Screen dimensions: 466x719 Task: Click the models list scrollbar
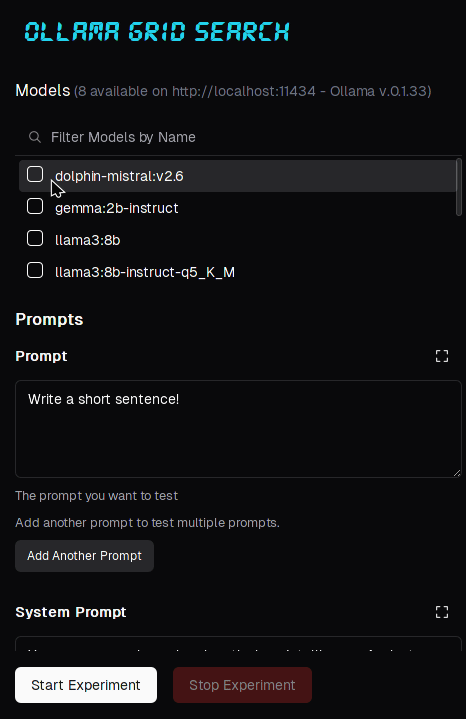[x=459, y=187]
